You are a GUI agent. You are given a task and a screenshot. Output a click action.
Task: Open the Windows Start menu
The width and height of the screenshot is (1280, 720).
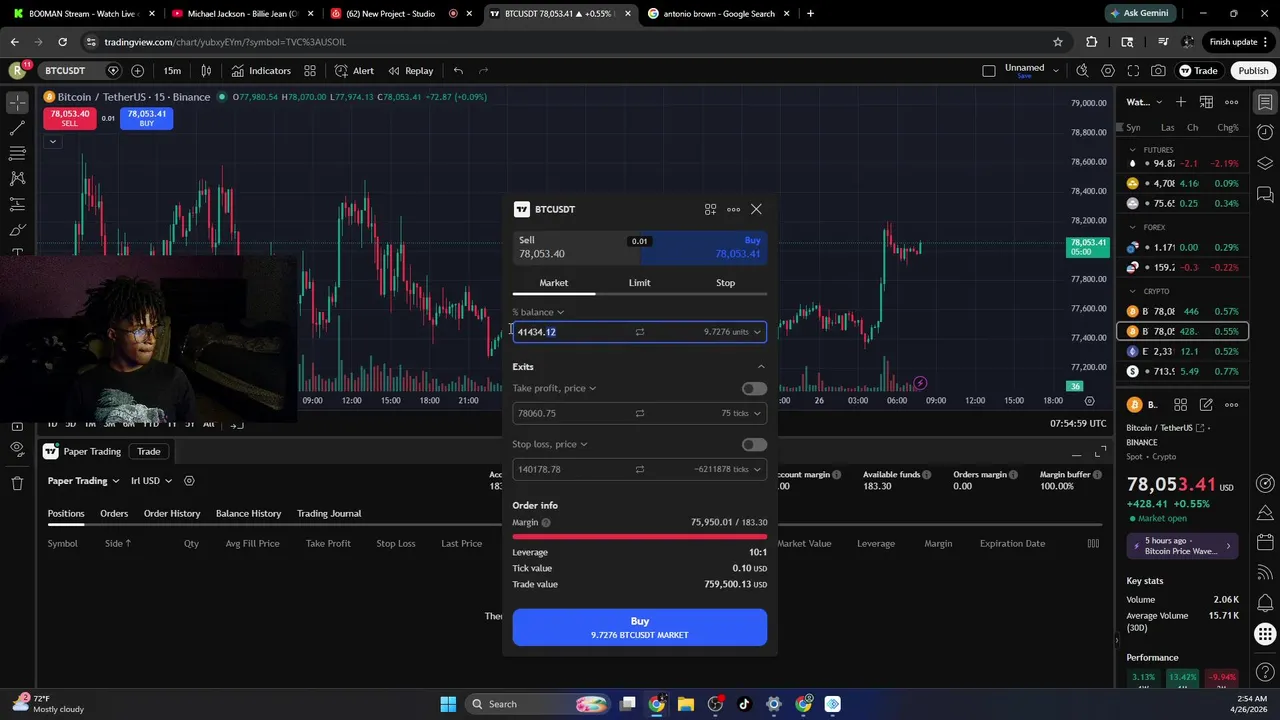(x=448, y=704)
